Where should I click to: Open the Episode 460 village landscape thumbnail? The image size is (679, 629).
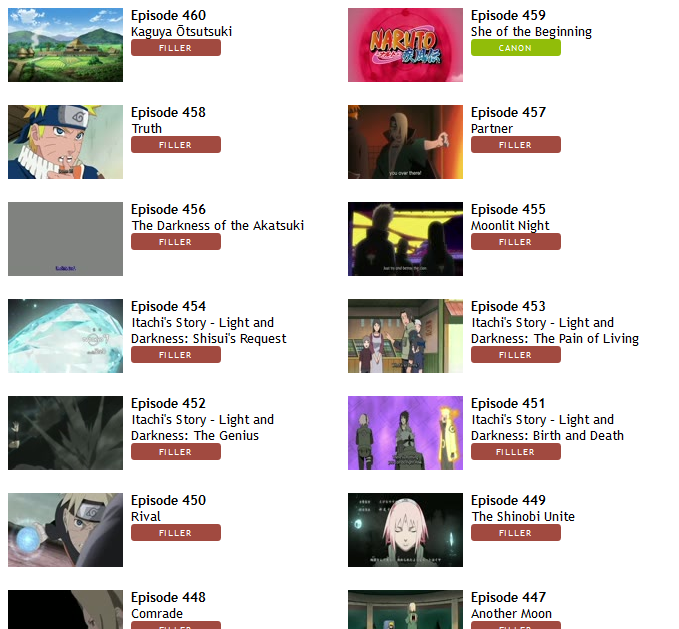(x=65, y=45)
